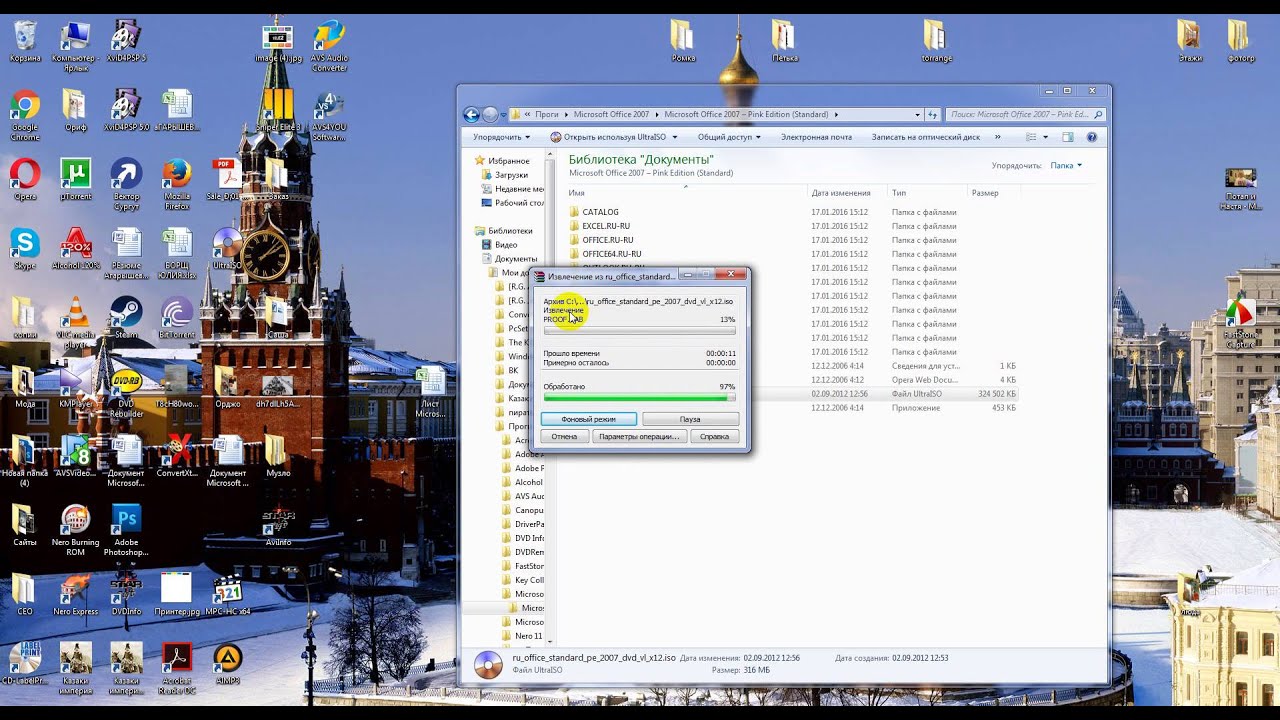Open 'Общий доступ' sharing dropdown

coord(729,137)
